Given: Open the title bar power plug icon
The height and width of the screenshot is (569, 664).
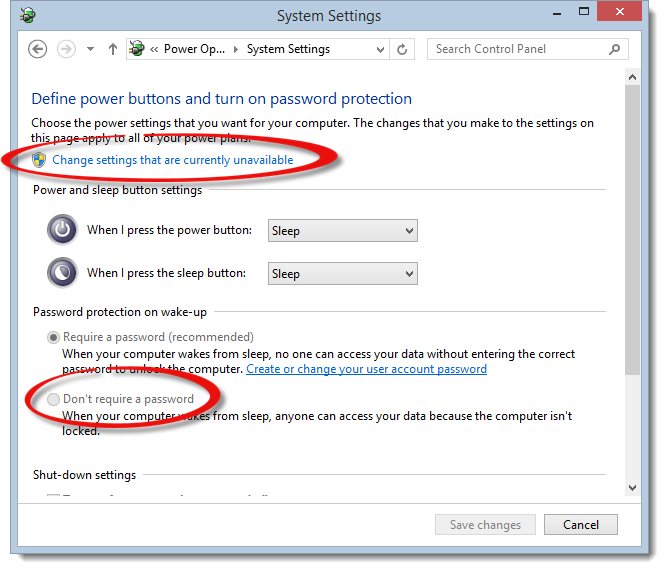Looking at the screenshot, I should tap(28, 16).
